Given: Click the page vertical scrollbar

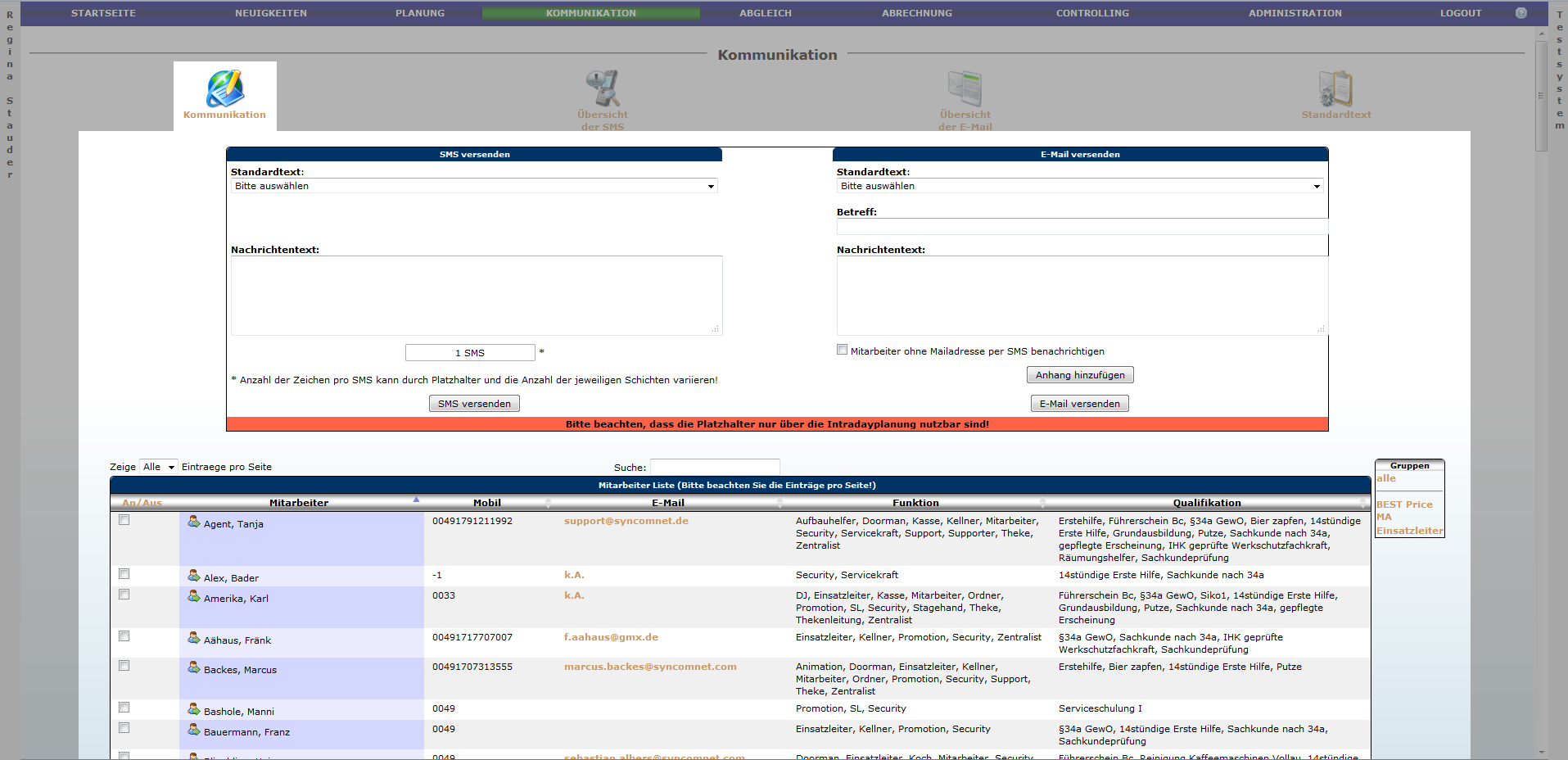Looking at the screenshot, I should click(1541, 97).
